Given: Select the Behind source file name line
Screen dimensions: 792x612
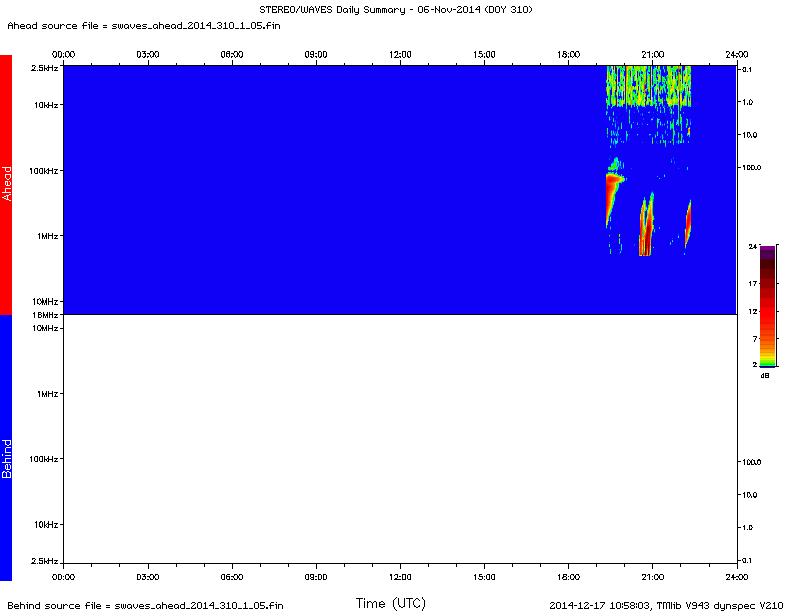Looking at the screenshot, I should click(x=145, y=605).
